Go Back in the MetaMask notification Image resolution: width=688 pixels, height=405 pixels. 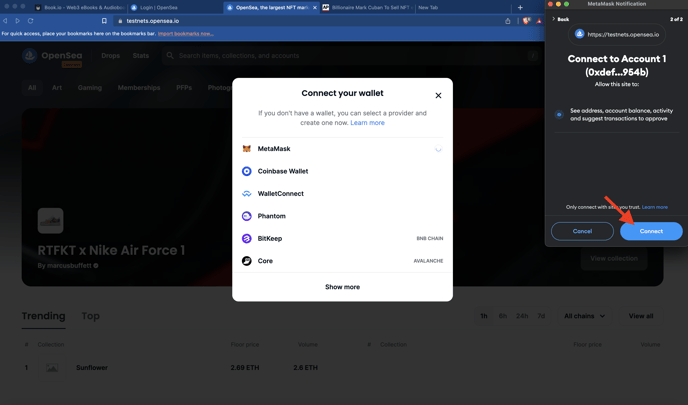click(x=560, y=19)
